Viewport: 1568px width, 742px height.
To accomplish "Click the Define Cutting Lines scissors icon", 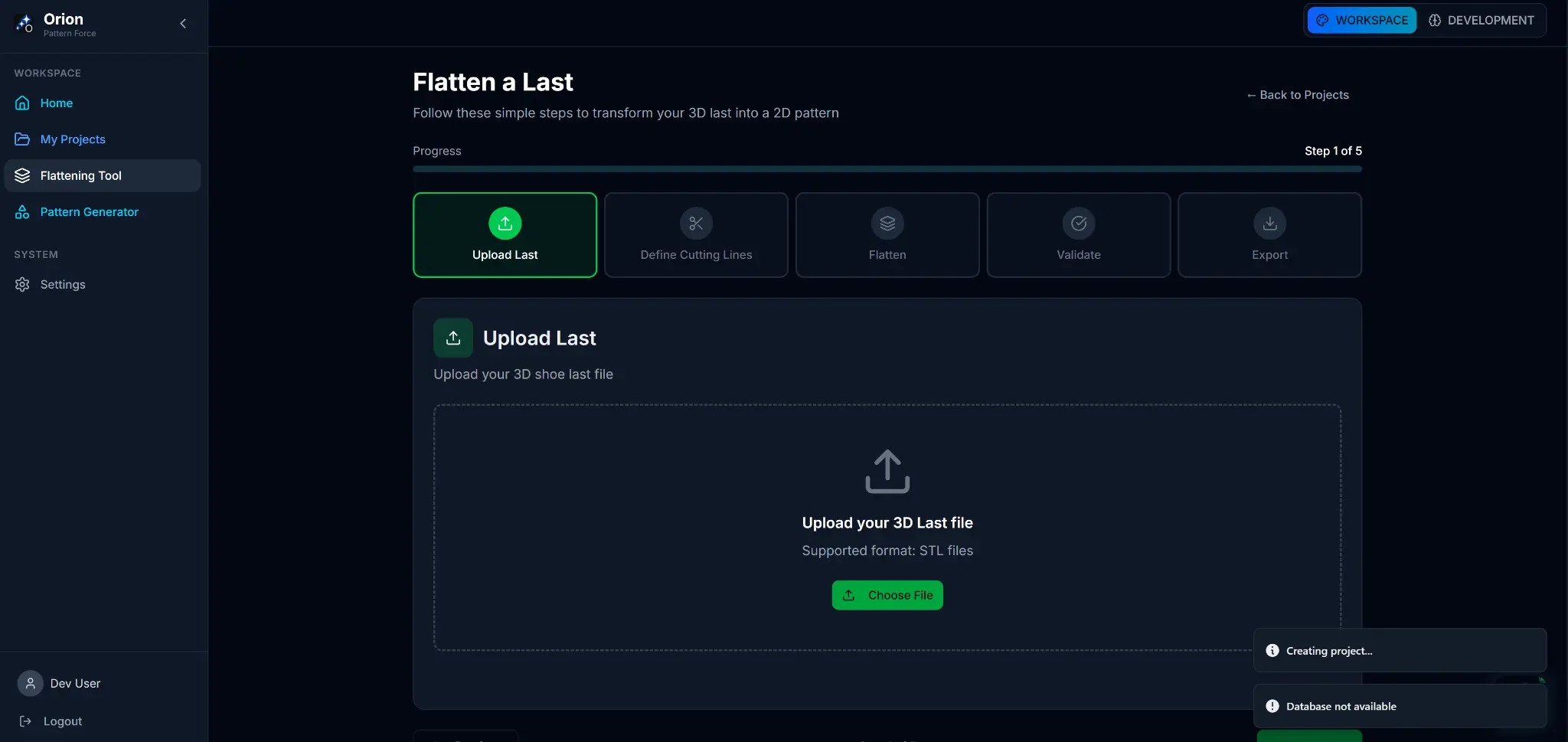I will point(696,224).
